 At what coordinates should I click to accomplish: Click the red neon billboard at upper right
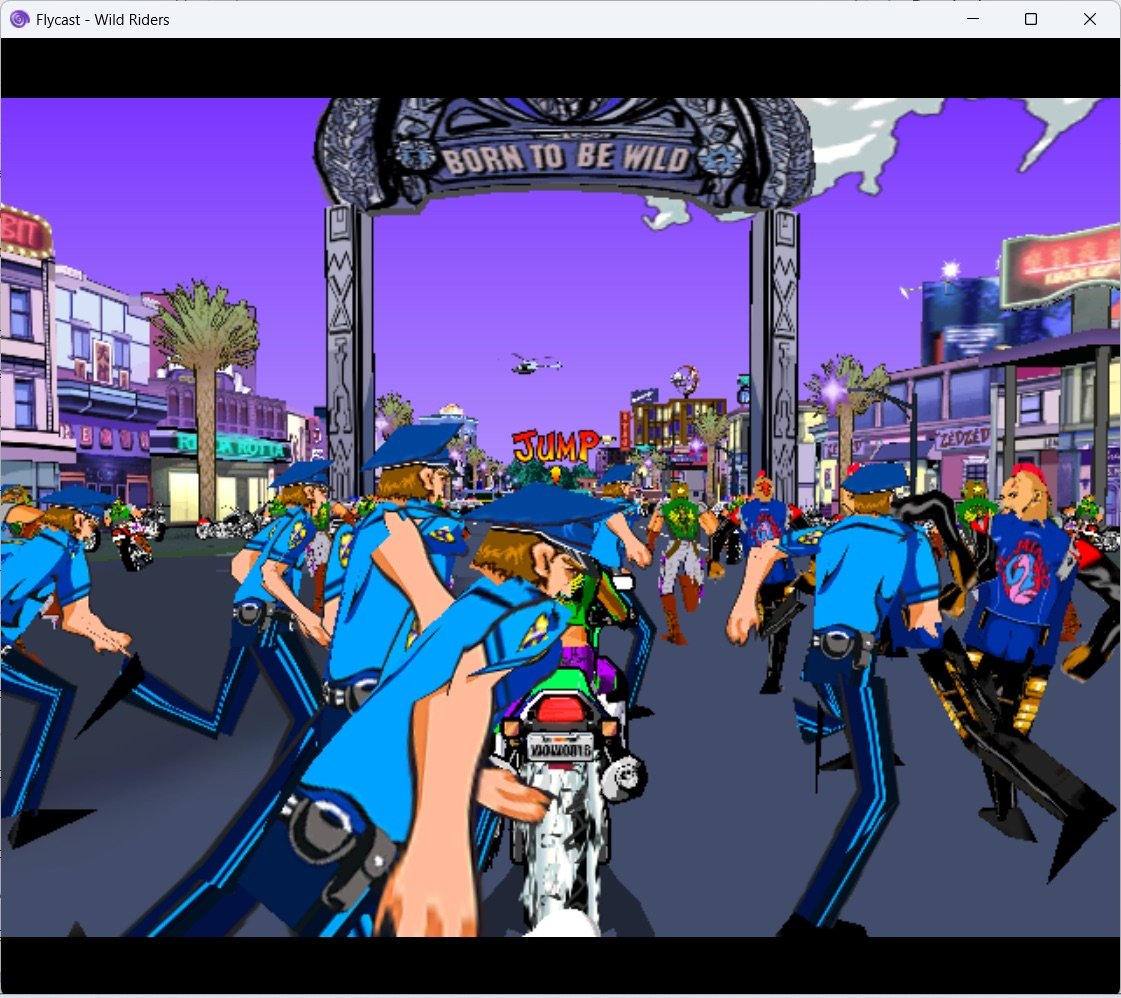(1062, 263)
